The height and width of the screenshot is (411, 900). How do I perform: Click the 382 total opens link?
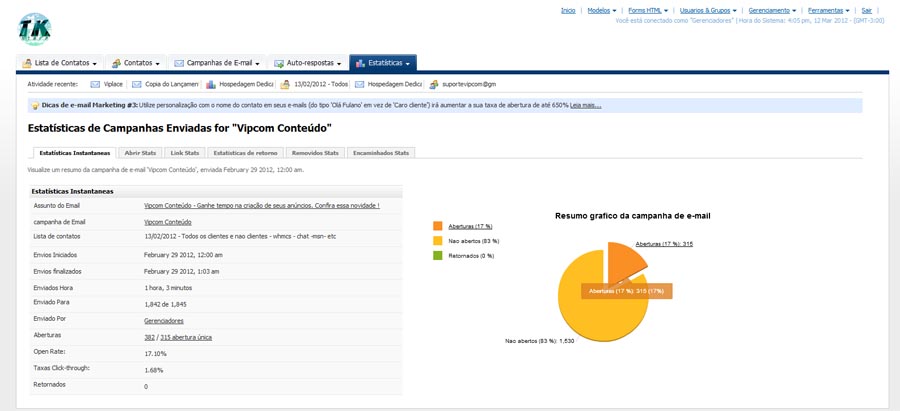(x=149, y=338)
